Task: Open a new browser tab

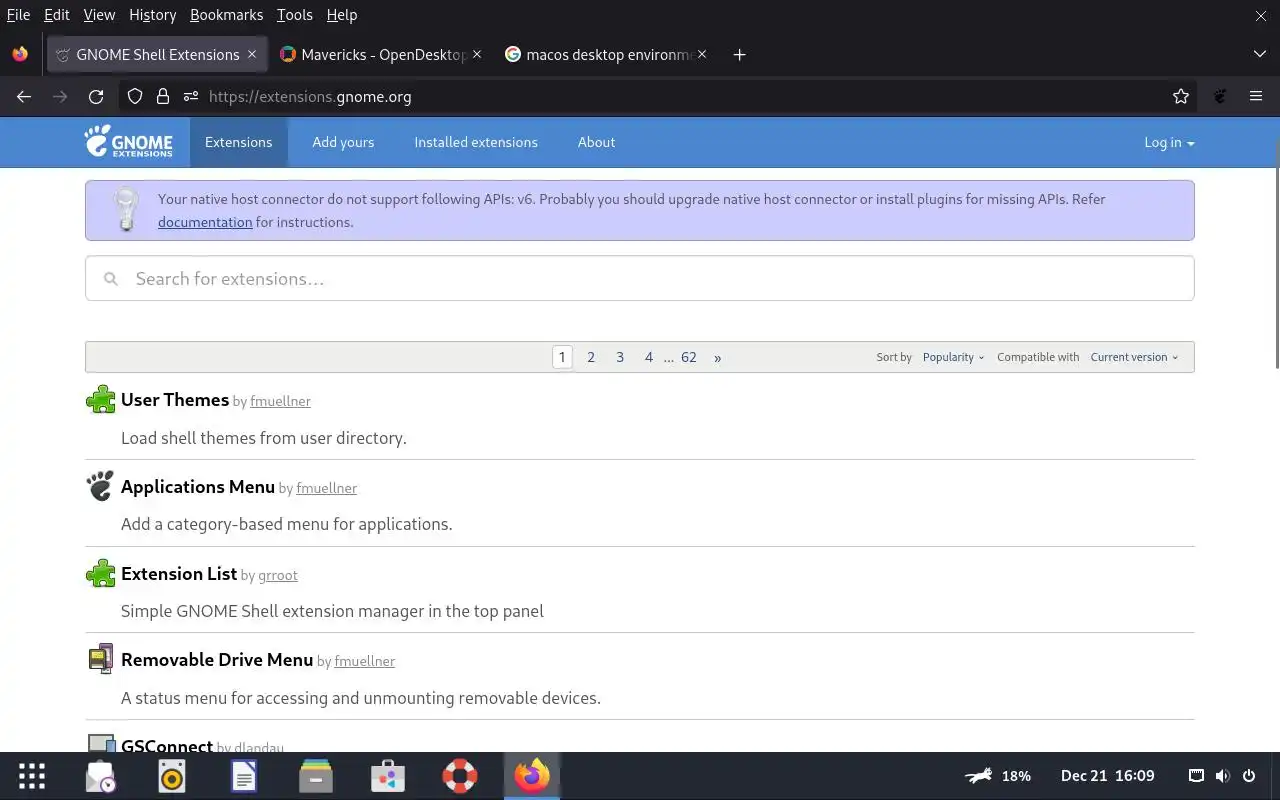Action: (739, 55)
